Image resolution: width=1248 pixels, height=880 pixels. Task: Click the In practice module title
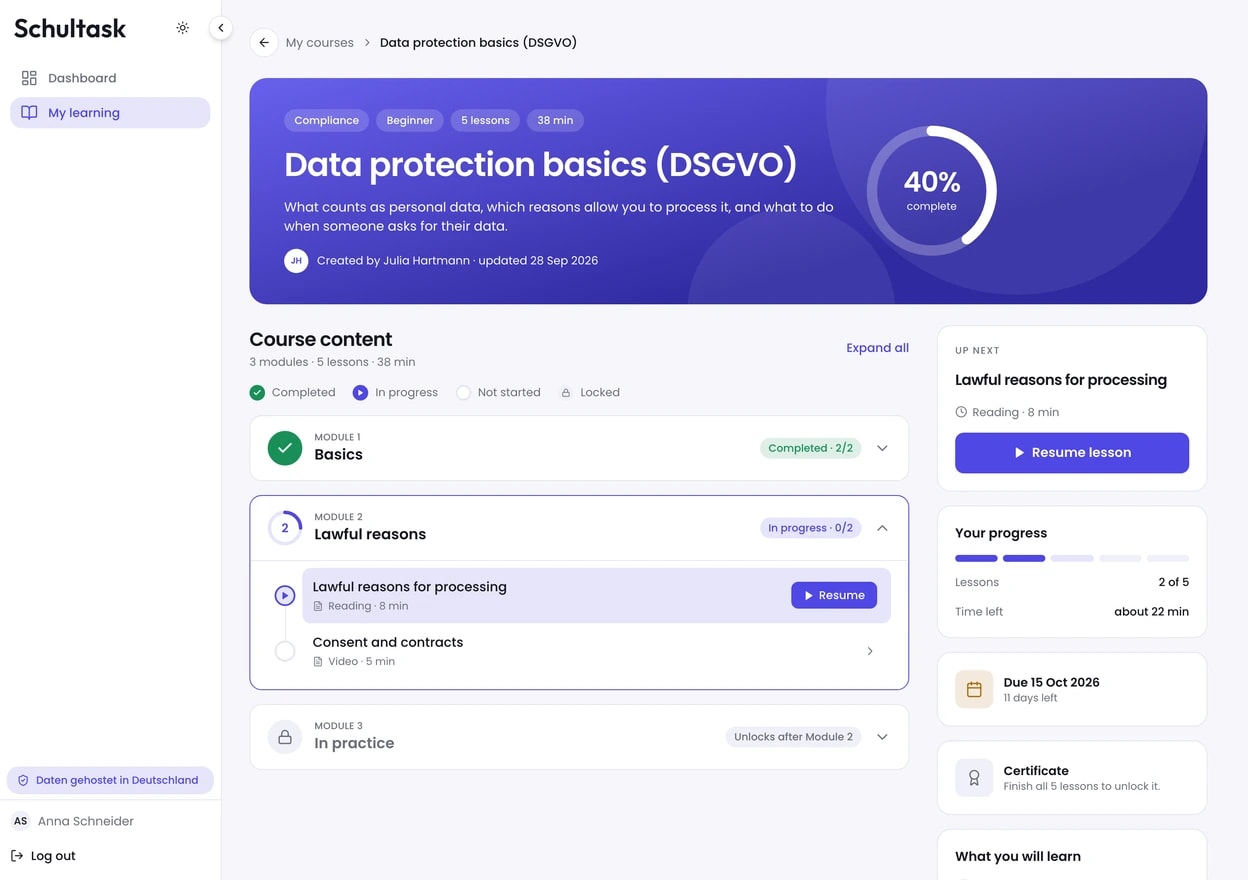(354, 743)
